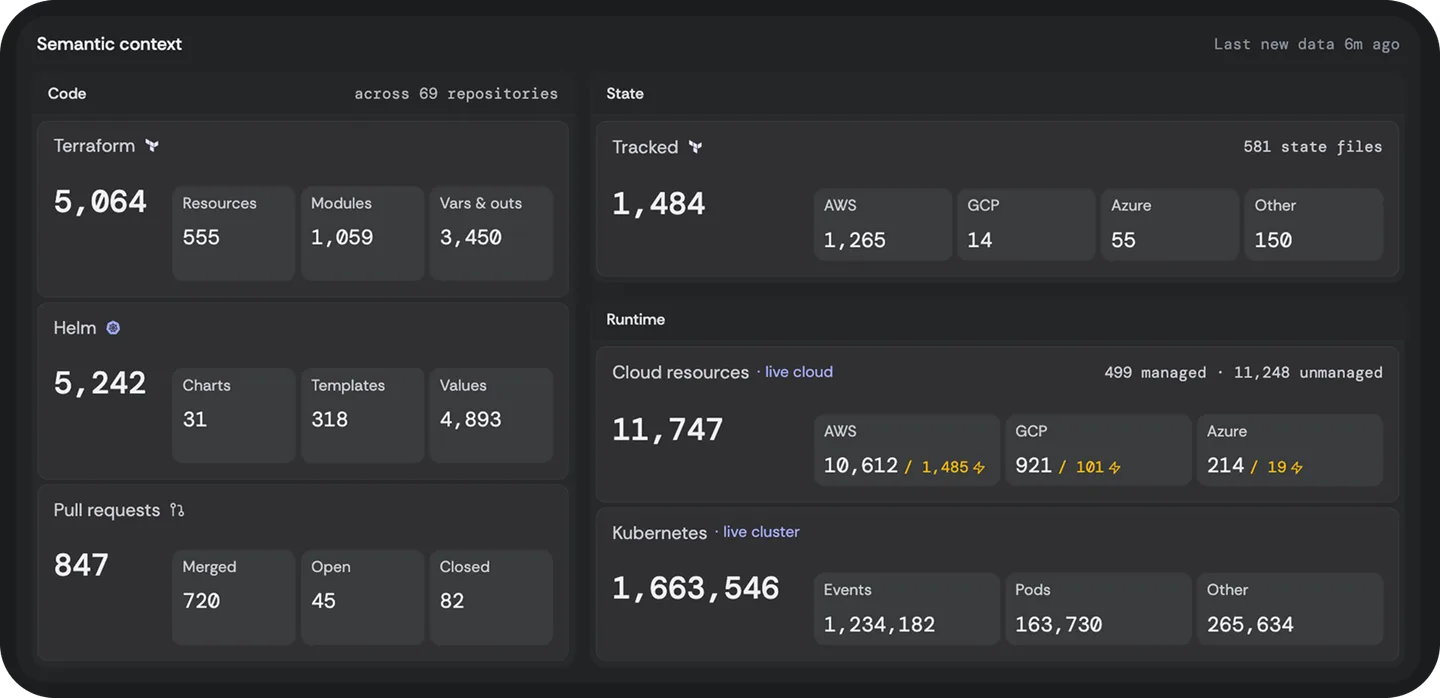Select the Cloud resources AWS 10,612 card
Image resolution: width=1440 pixels, height=698 pixels.
point(907,450)
